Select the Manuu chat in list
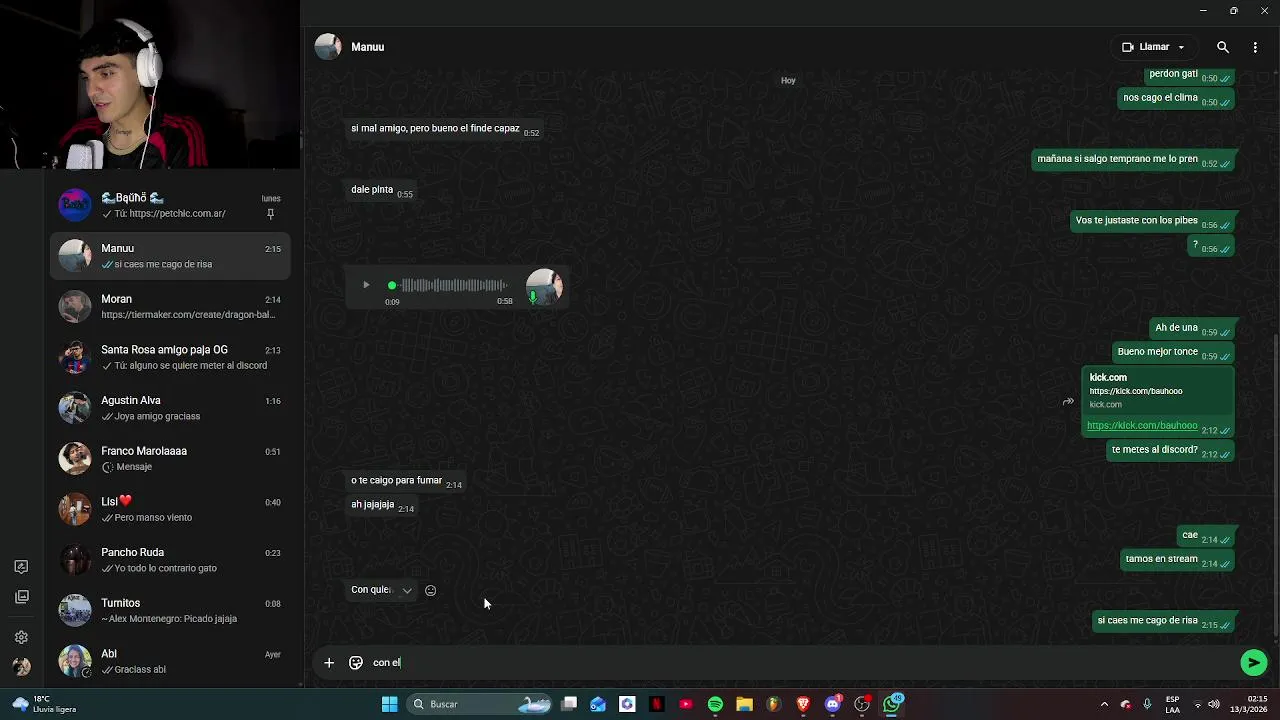This screenshot has width=1280, height=720. pyautogui.click(x=170, y=256)
